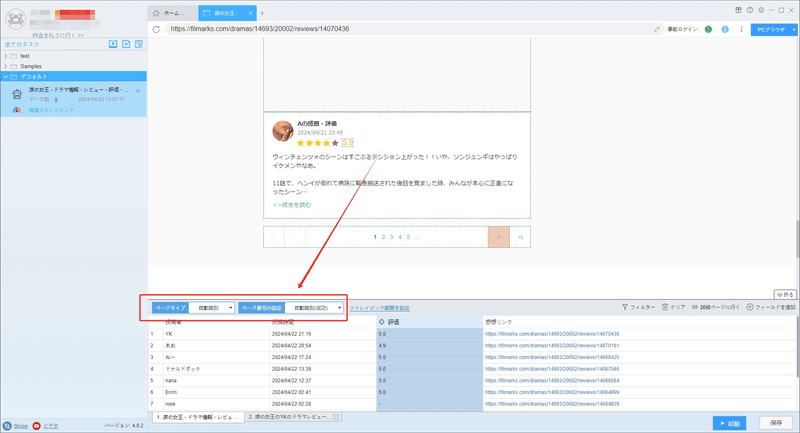Close the second bottom tab with its circle X
This screenshot has width=800, height=433.
click(x=336, y=417)
